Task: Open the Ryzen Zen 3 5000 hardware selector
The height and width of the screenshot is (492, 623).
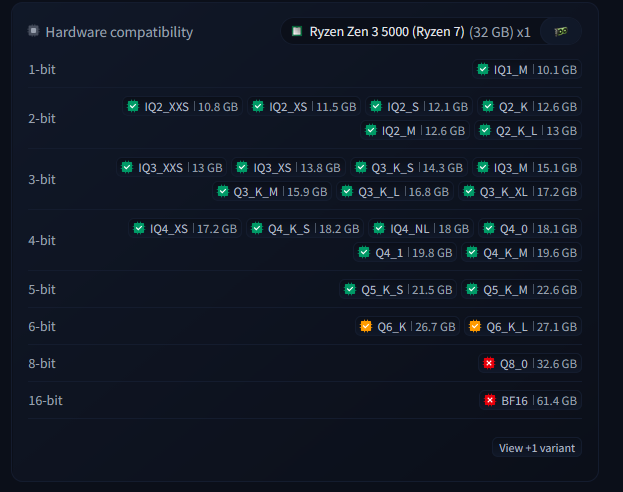Action: coord(411,31)
